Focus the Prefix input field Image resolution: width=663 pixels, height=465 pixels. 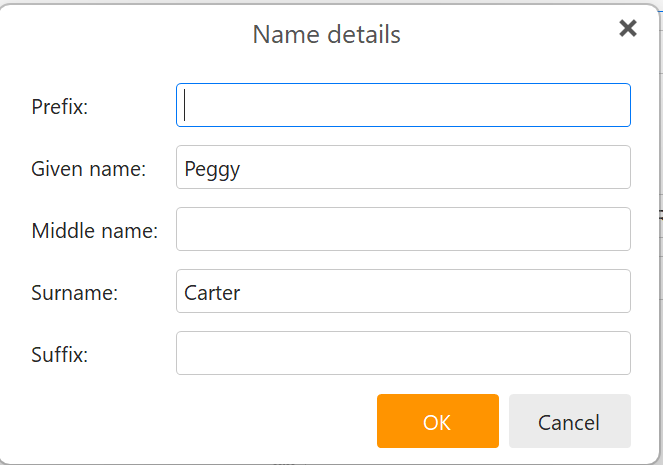[x=403, y=105]
